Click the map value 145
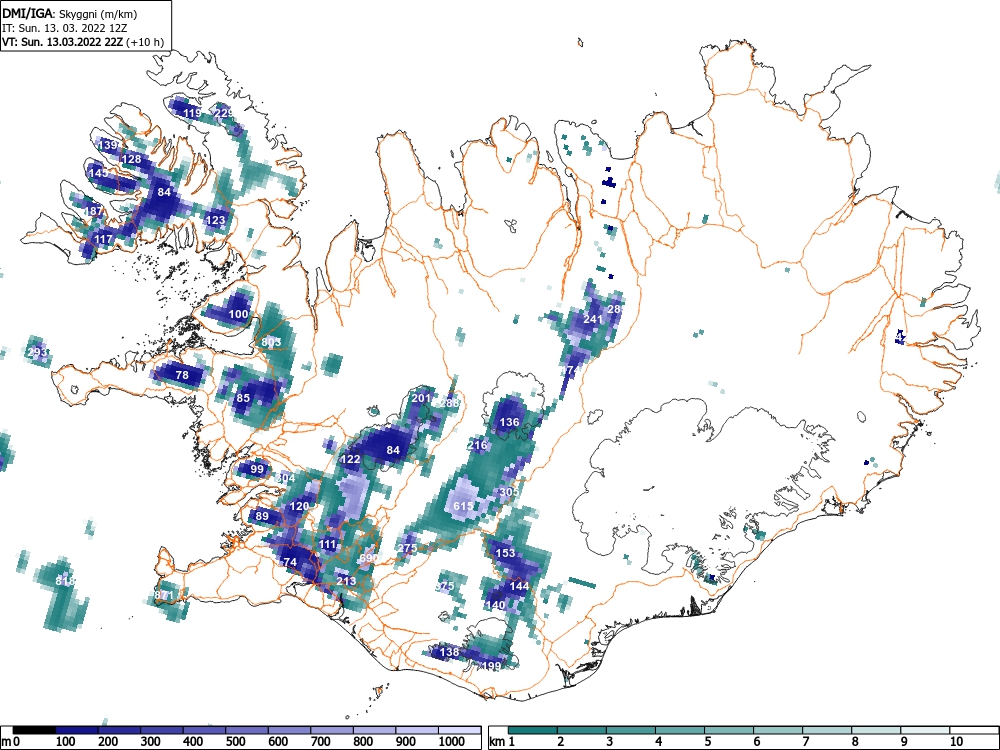Image resolution: width=1000 pixels, height=750 pixels. click(x=99, y=173)
